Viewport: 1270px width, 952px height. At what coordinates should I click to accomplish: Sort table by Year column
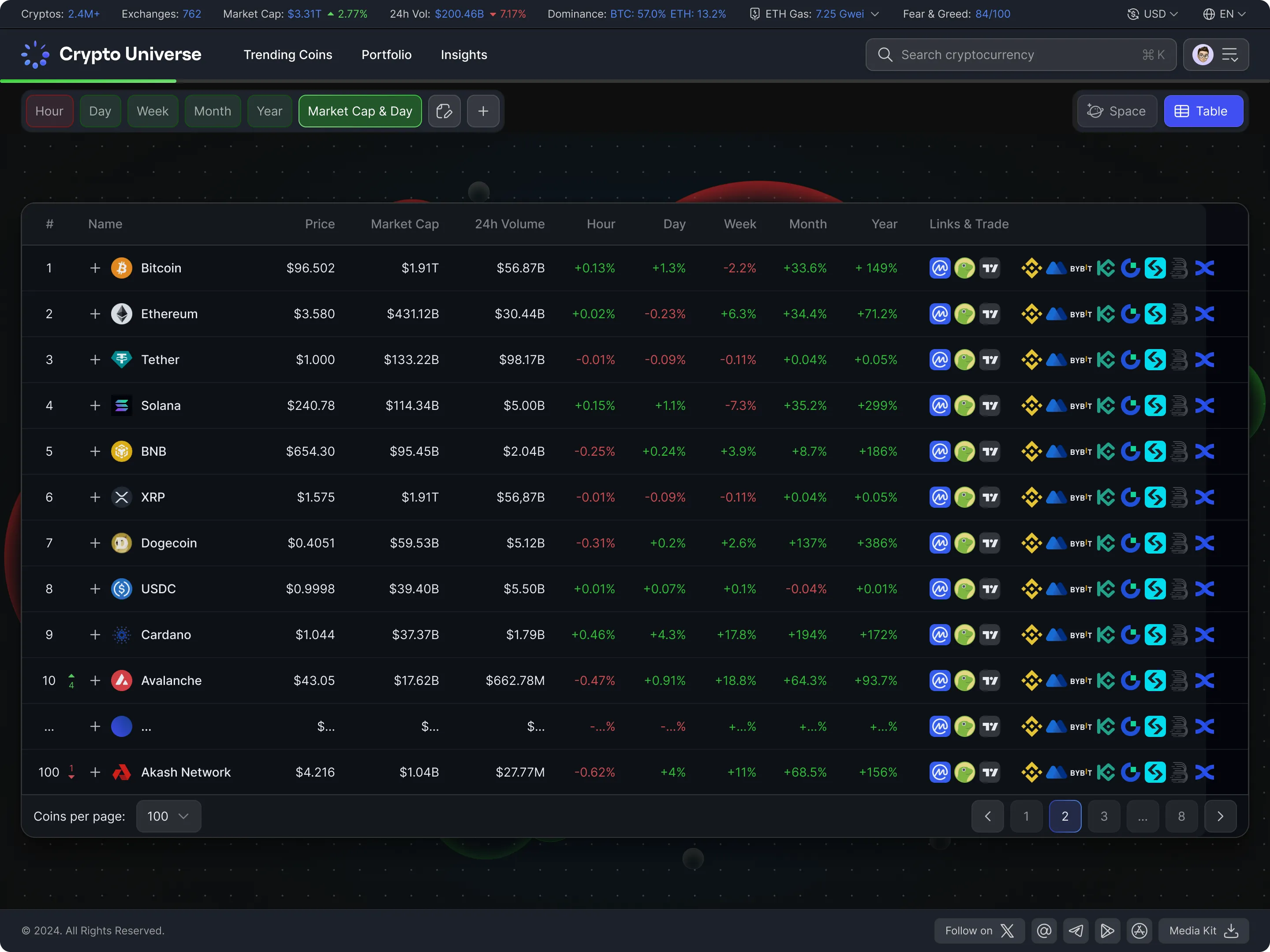(x=884, y=224)
